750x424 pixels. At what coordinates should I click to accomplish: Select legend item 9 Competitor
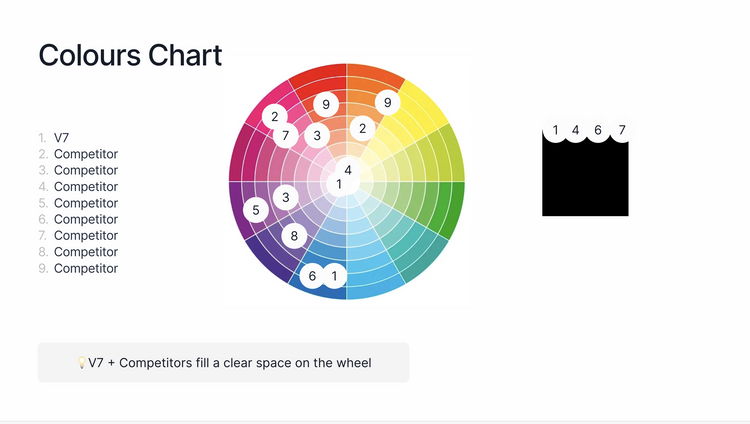click(85, 268)
